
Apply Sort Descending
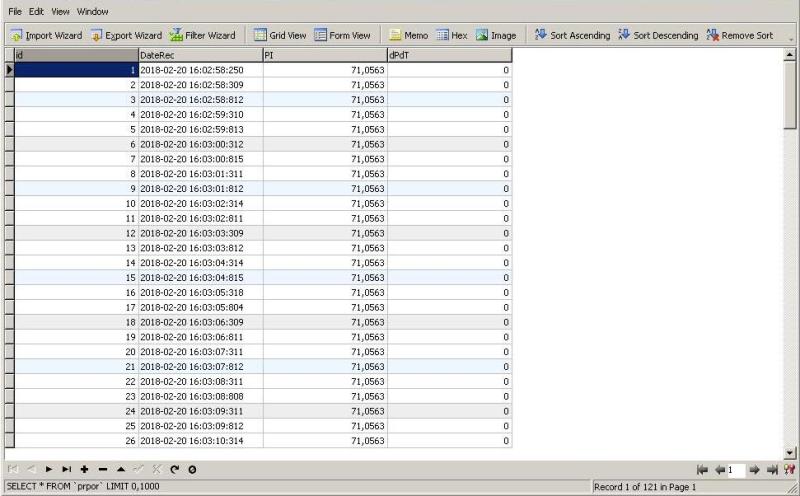click(x=658, y=35)
